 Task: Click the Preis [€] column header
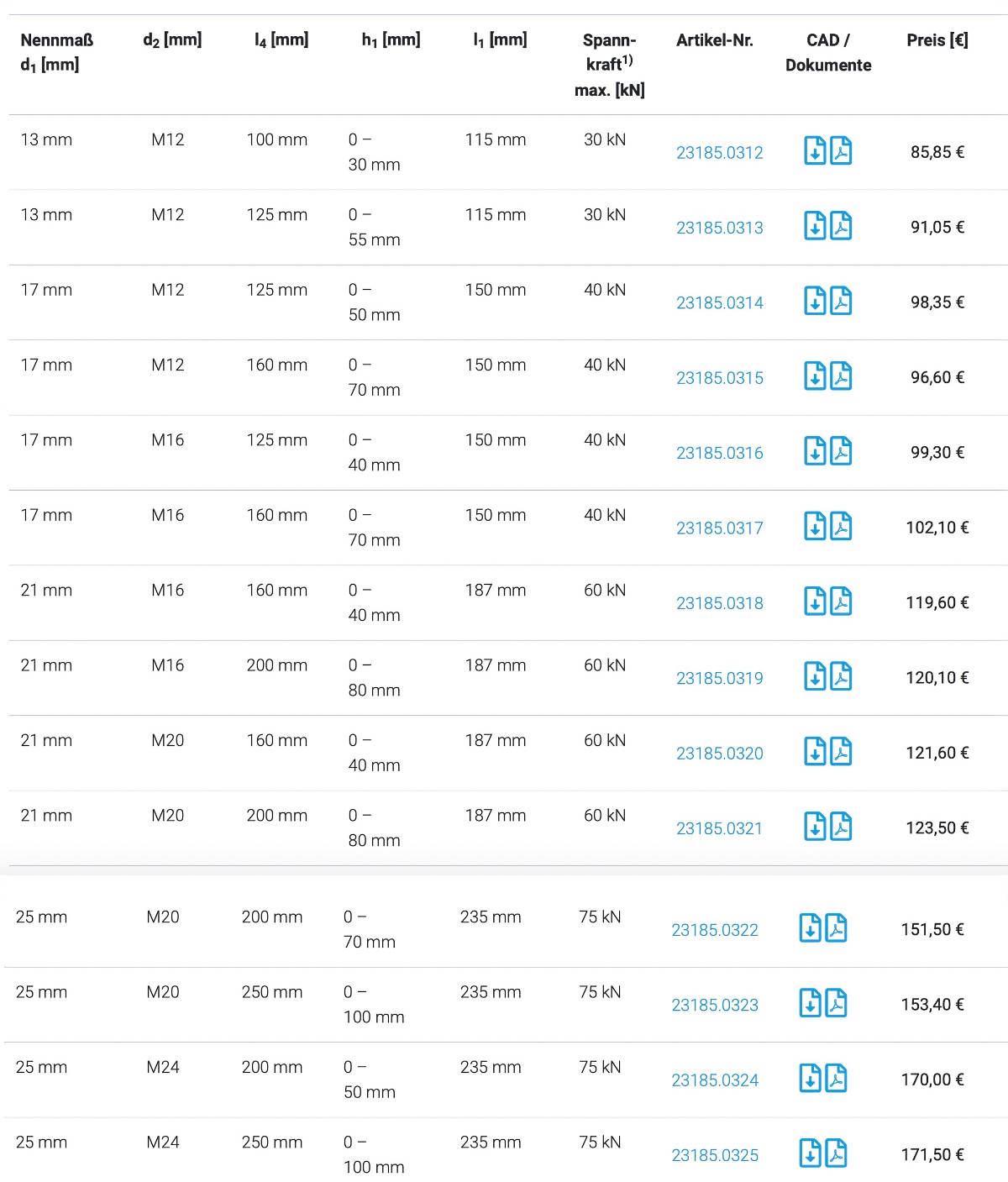click(937, 40)
